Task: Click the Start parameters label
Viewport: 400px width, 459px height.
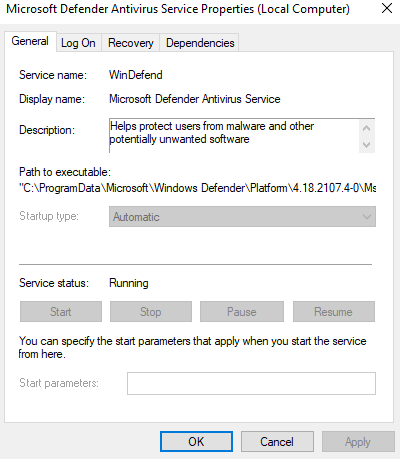Action: click(59, 383)
